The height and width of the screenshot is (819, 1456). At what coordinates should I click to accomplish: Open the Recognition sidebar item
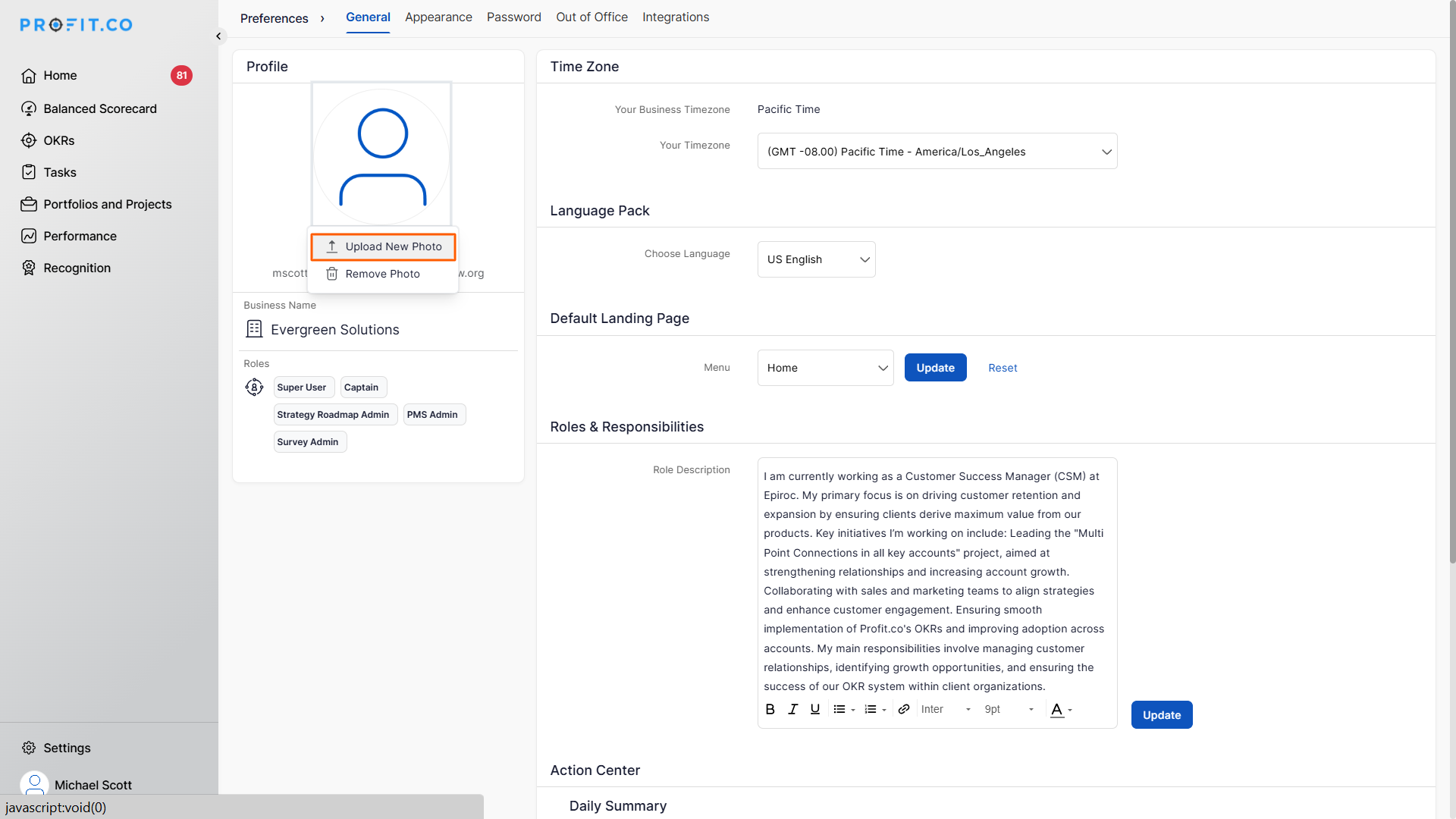click(x=77, y=268)
